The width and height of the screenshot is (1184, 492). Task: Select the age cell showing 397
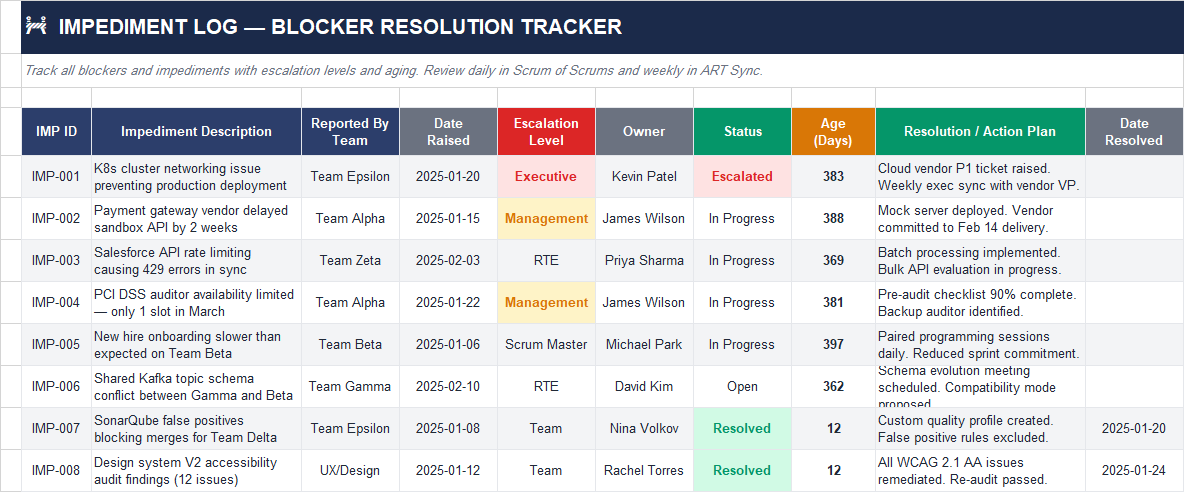point(834,345)
